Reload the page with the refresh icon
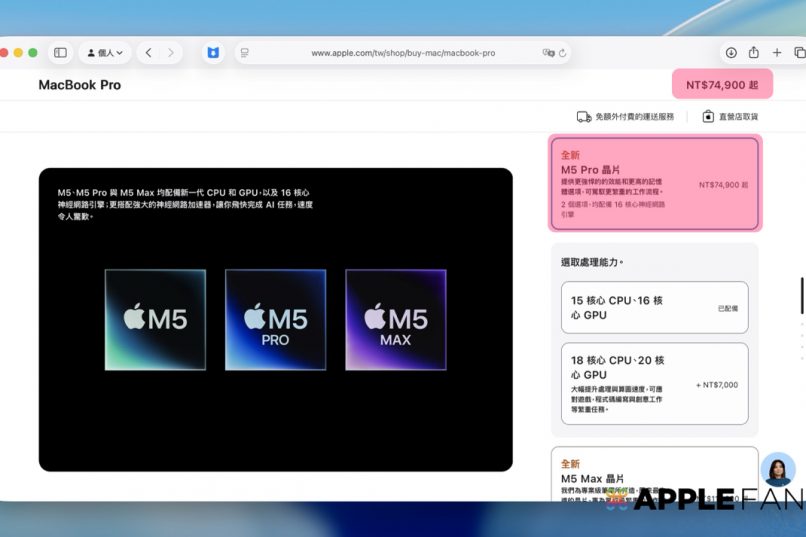This screenshot has height=537, width=806. (x=562, y=53)
